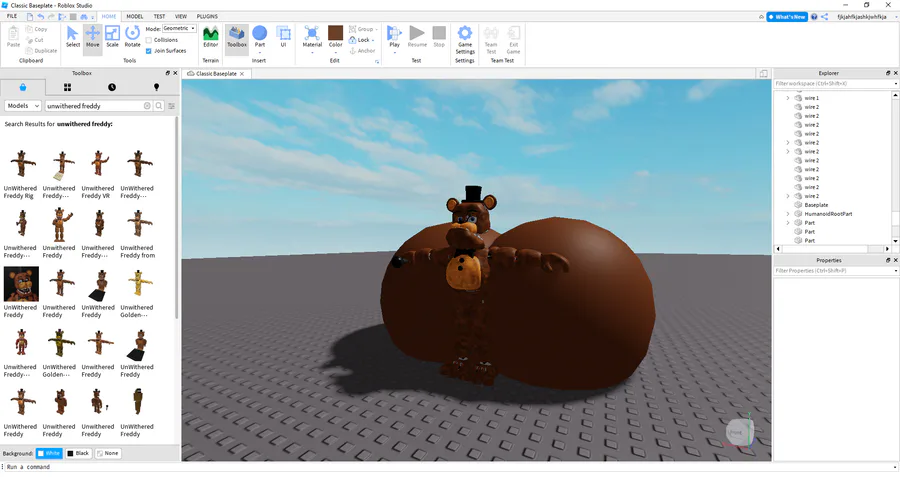Click the What's New button

[x=787, y=17]
